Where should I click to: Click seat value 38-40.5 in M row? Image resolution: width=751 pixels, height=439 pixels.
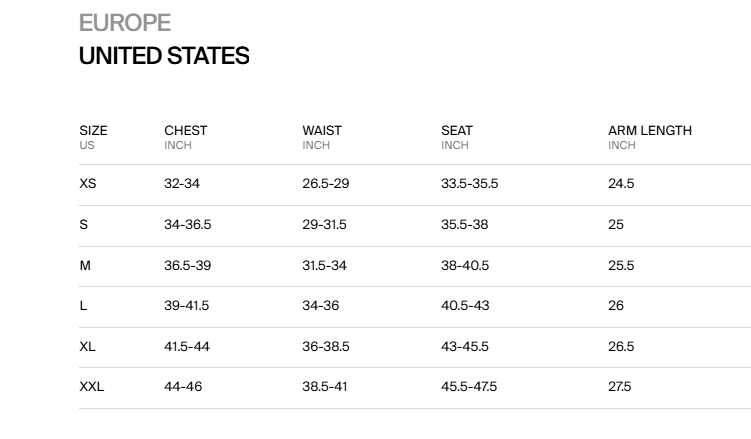pyautogui.click(x=465, y=265)
